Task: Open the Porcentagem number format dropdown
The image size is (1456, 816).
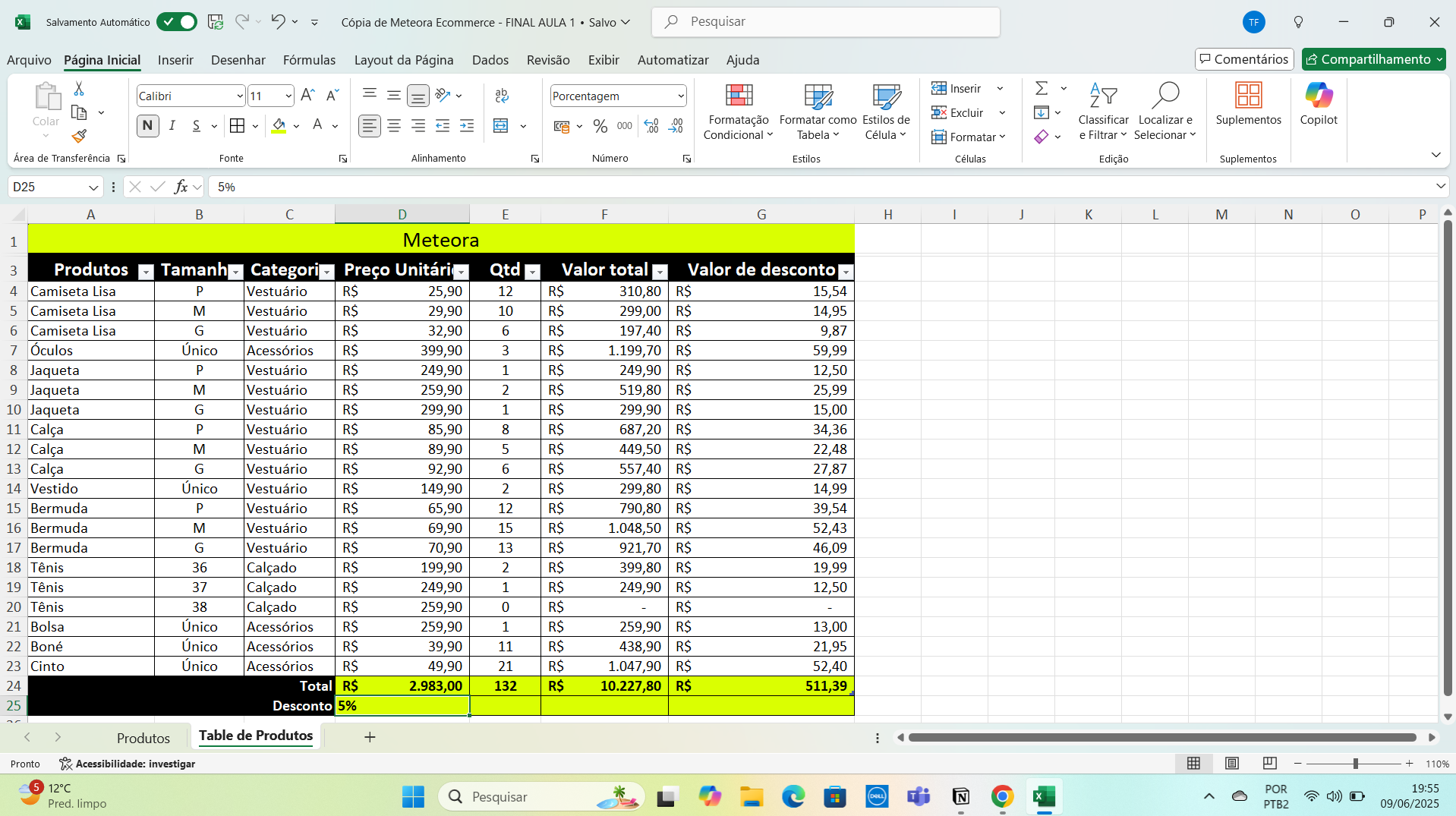Action: click(x=681, y=96)
